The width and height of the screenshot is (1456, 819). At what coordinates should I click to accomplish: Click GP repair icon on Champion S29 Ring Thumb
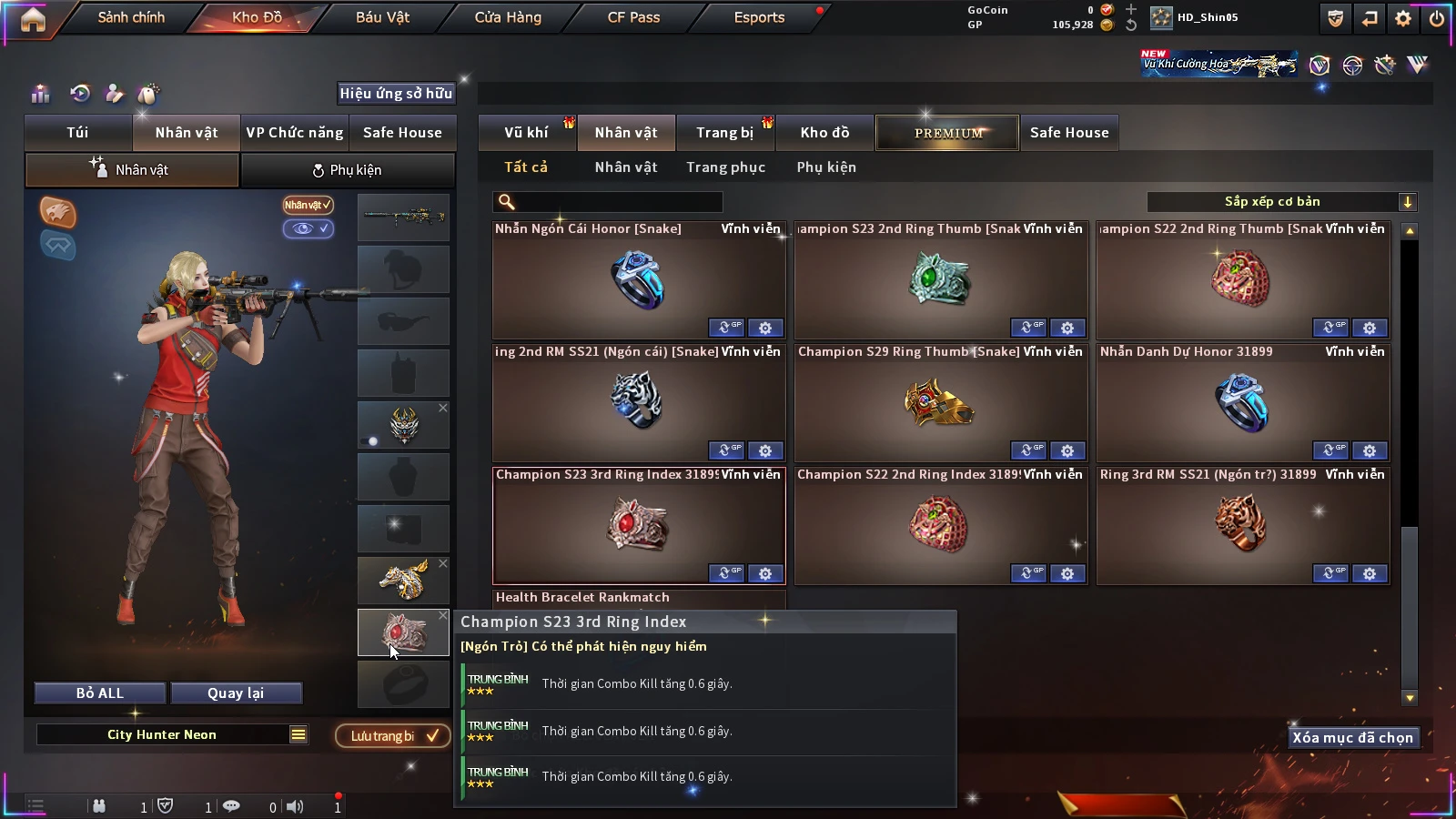click(1028, 450)
